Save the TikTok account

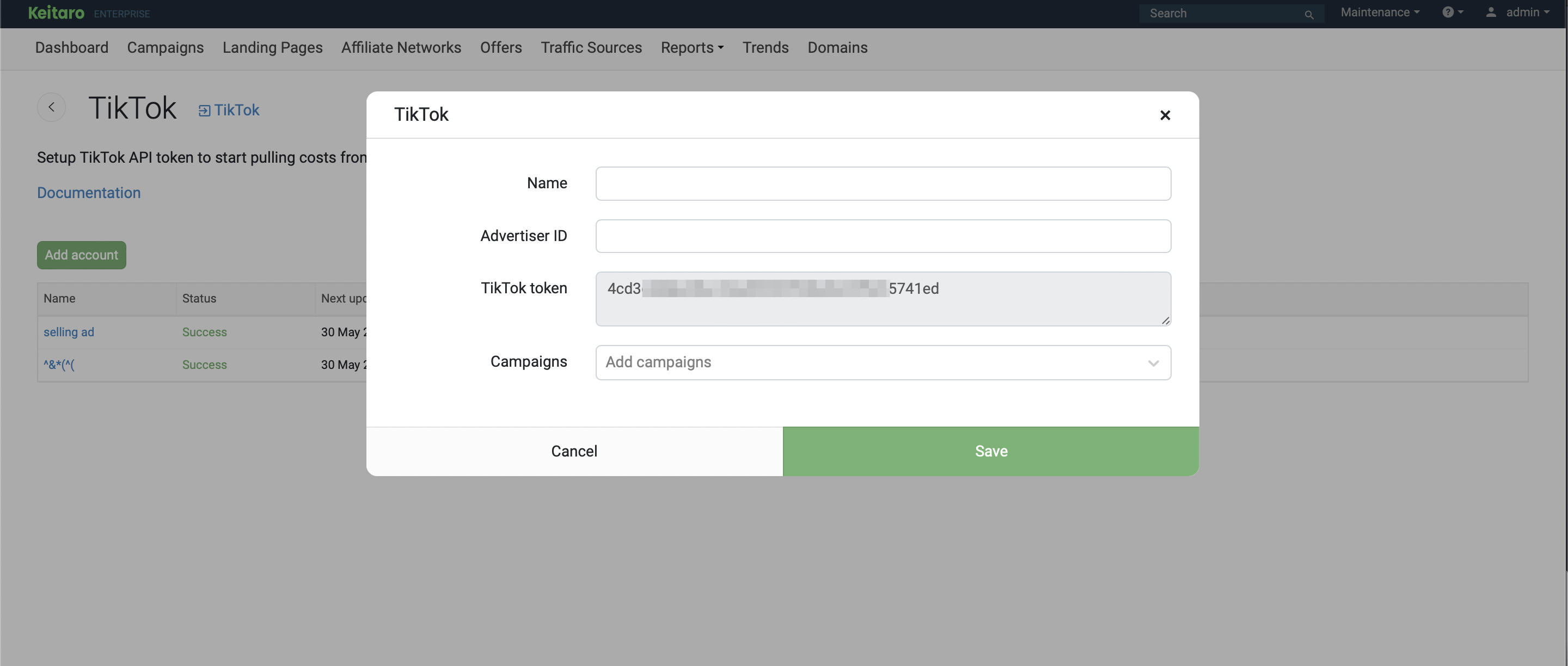click(991, 451)
